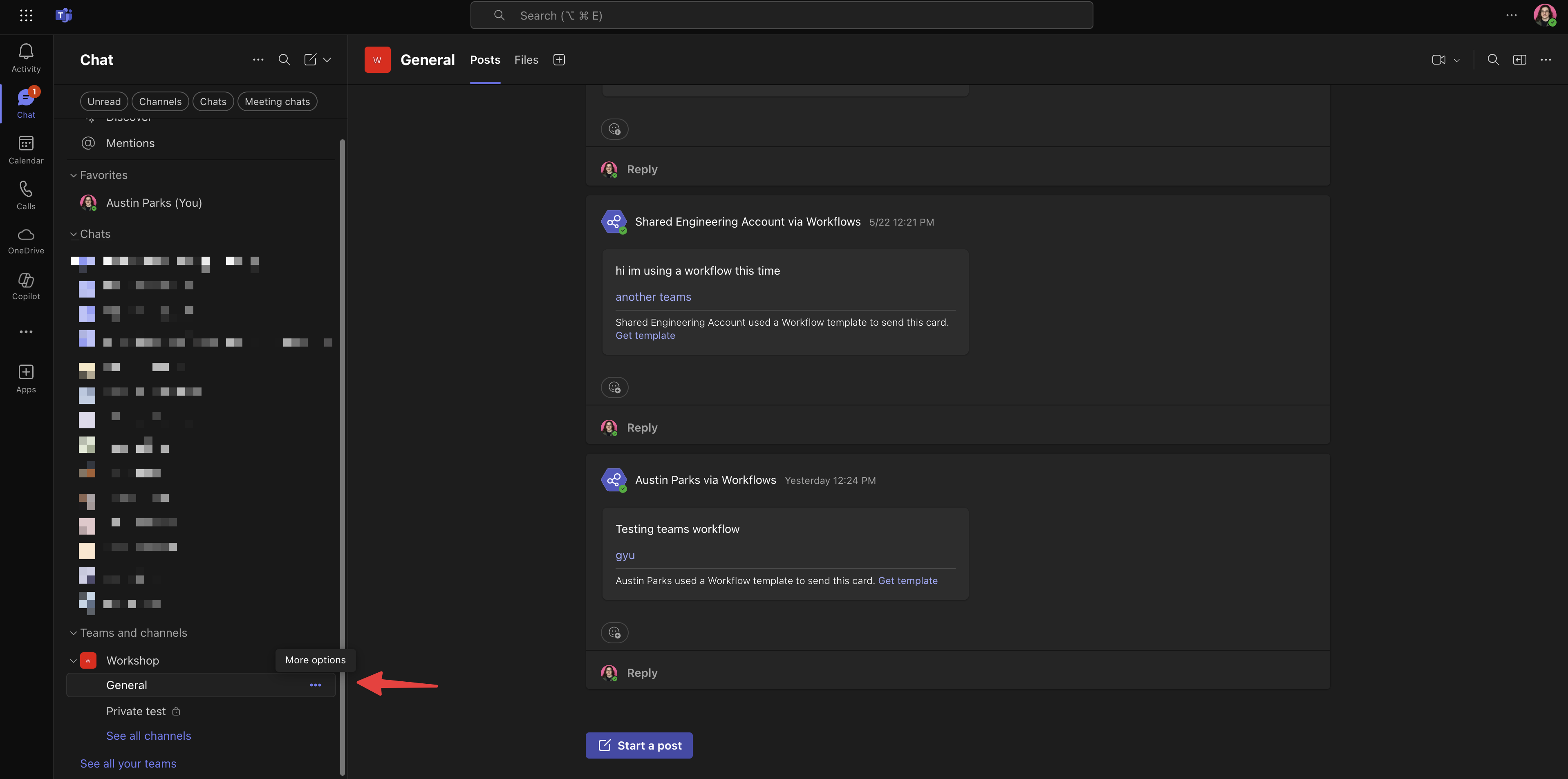Viewport: 1568px width, 779px height.
Task: Select the Private test channel
Action: pyautogui.click(x=201, y=712)
